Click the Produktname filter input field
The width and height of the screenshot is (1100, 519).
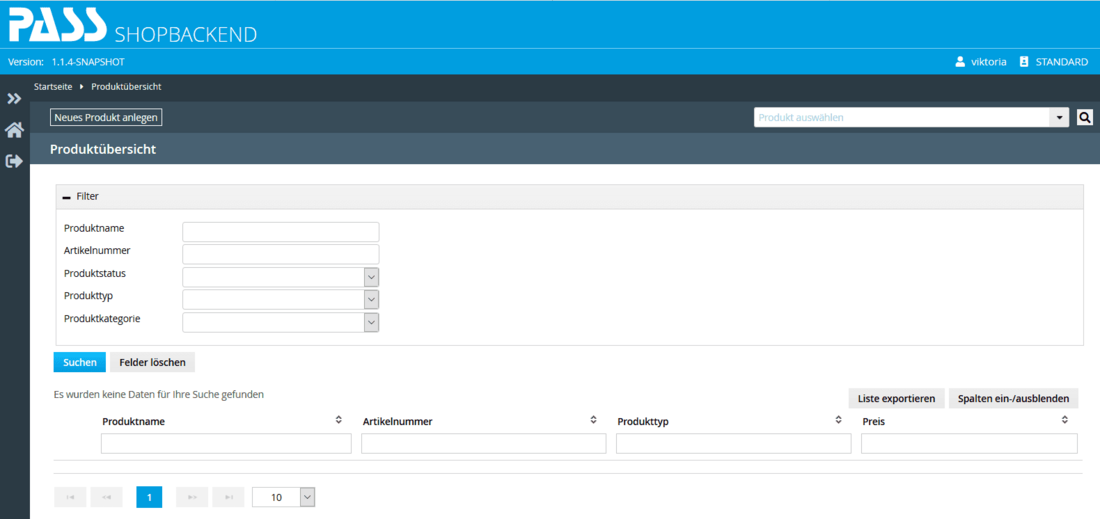tap(281, 232)
